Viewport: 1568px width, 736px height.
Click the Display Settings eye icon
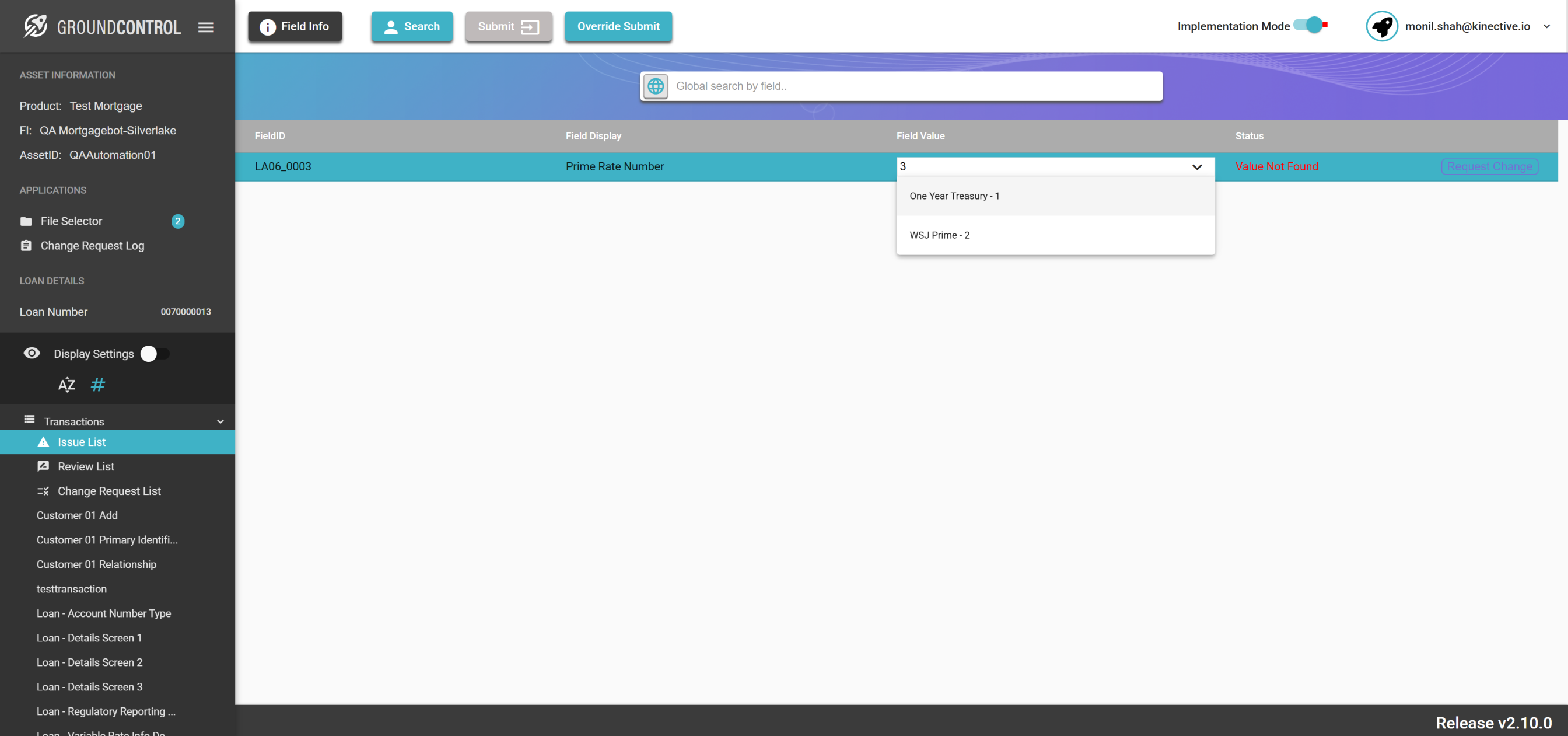pos(32,353)
